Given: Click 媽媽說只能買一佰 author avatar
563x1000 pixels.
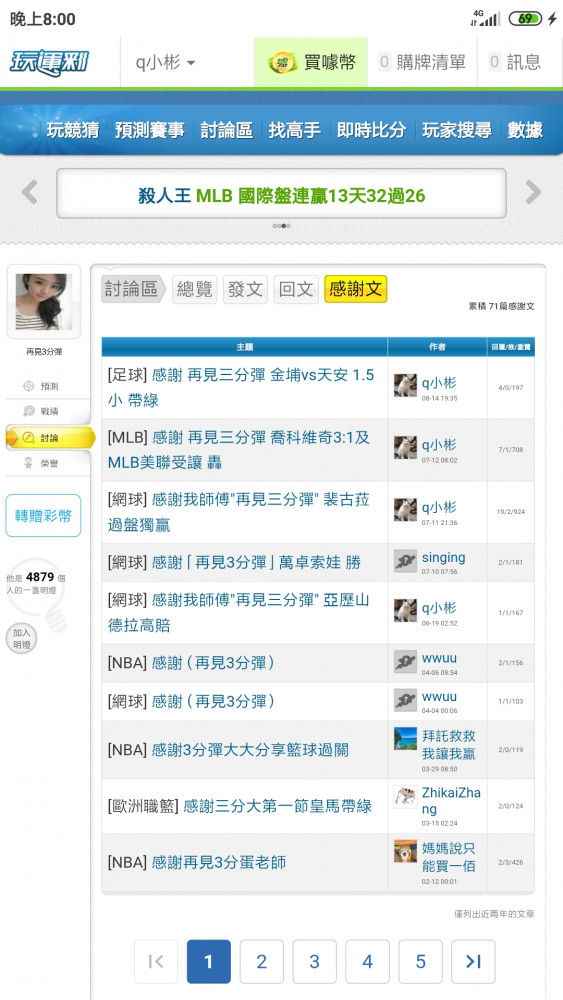Looking at the screenshot, I should pyautogui.click(x=406, y=851).
